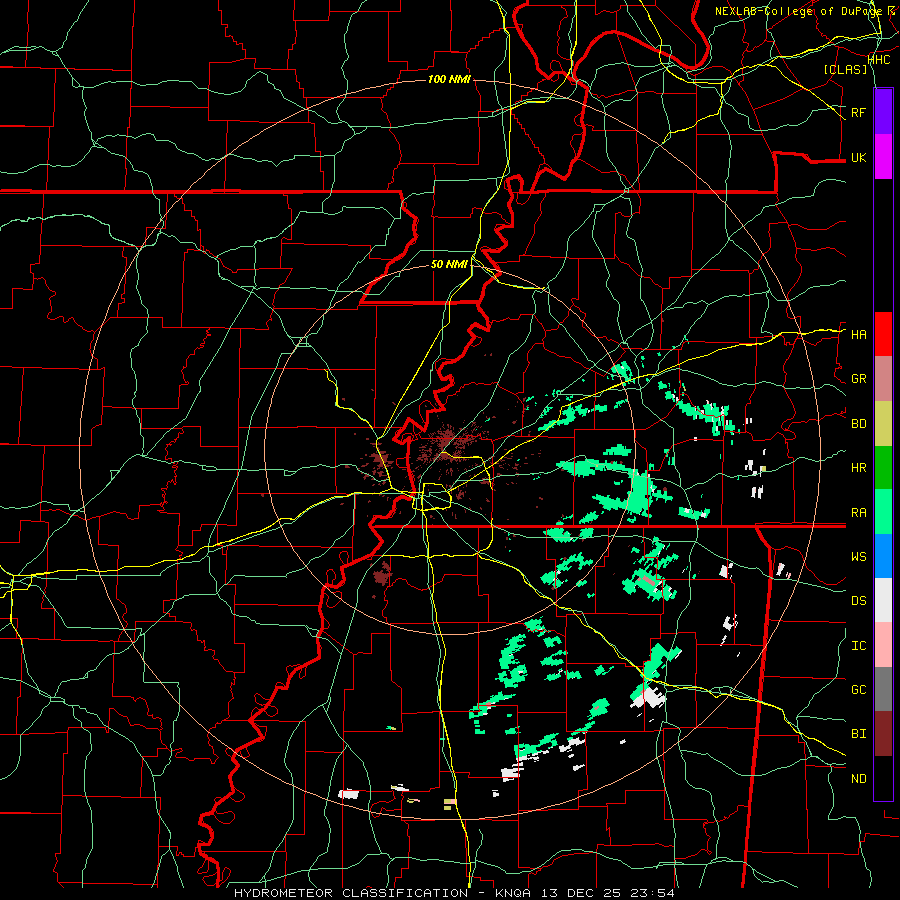
Task: Click the 'BI' legend label
Action: [x=858, y=734]
